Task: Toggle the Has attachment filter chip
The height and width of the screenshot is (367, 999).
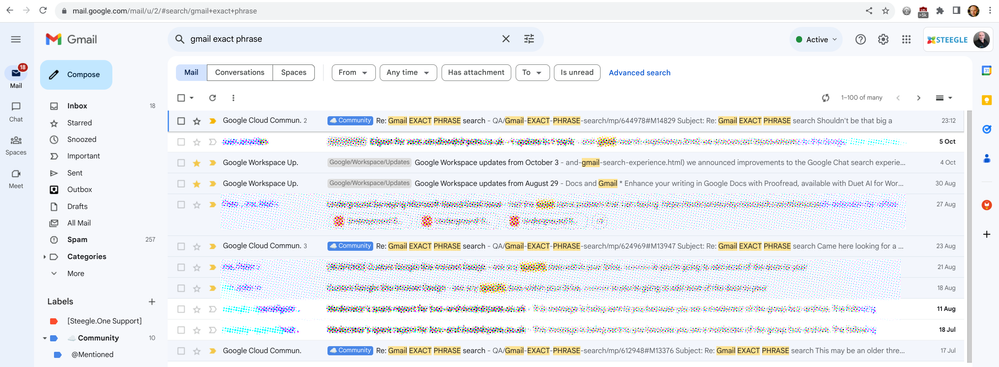Action: tap(476, 73)
